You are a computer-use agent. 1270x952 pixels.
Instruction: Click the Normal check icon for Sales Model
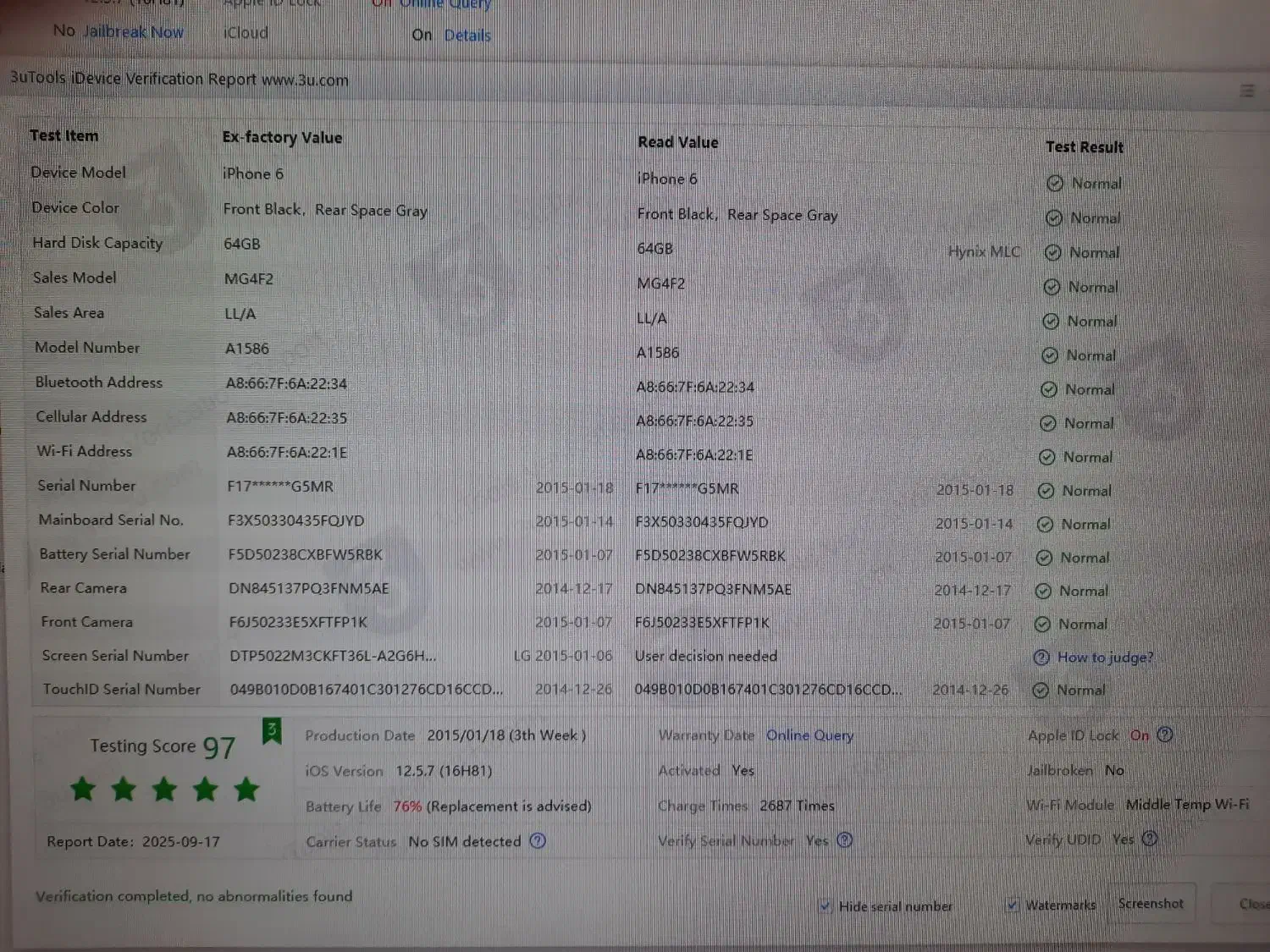1052,288
